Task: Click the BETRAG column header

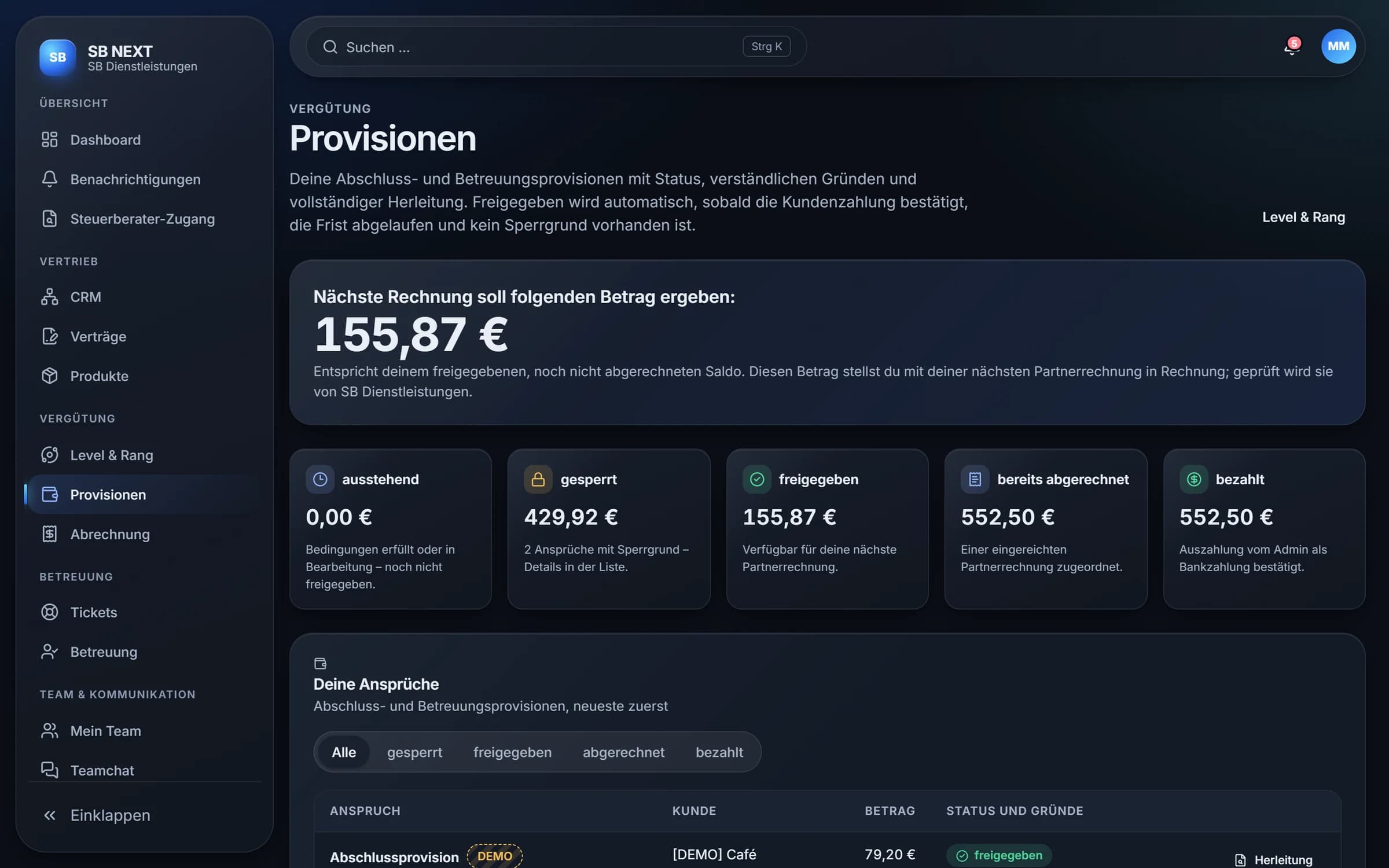Action: (x=890, y=811)
